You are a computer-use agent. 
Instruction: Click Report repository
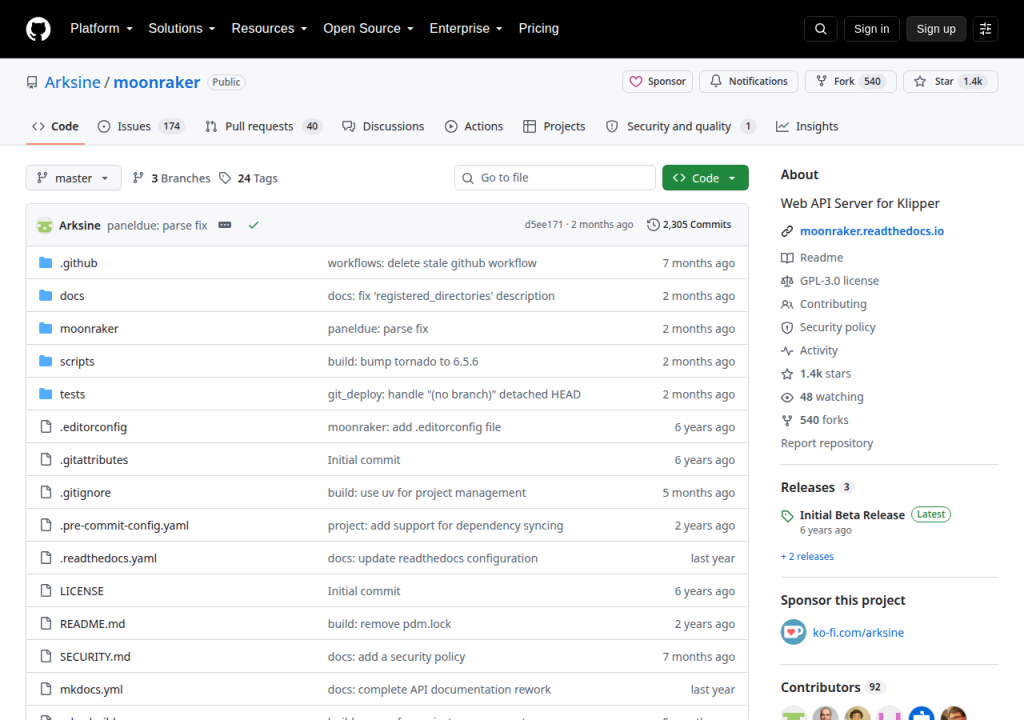pyautogui.click(x=827, y=443)
